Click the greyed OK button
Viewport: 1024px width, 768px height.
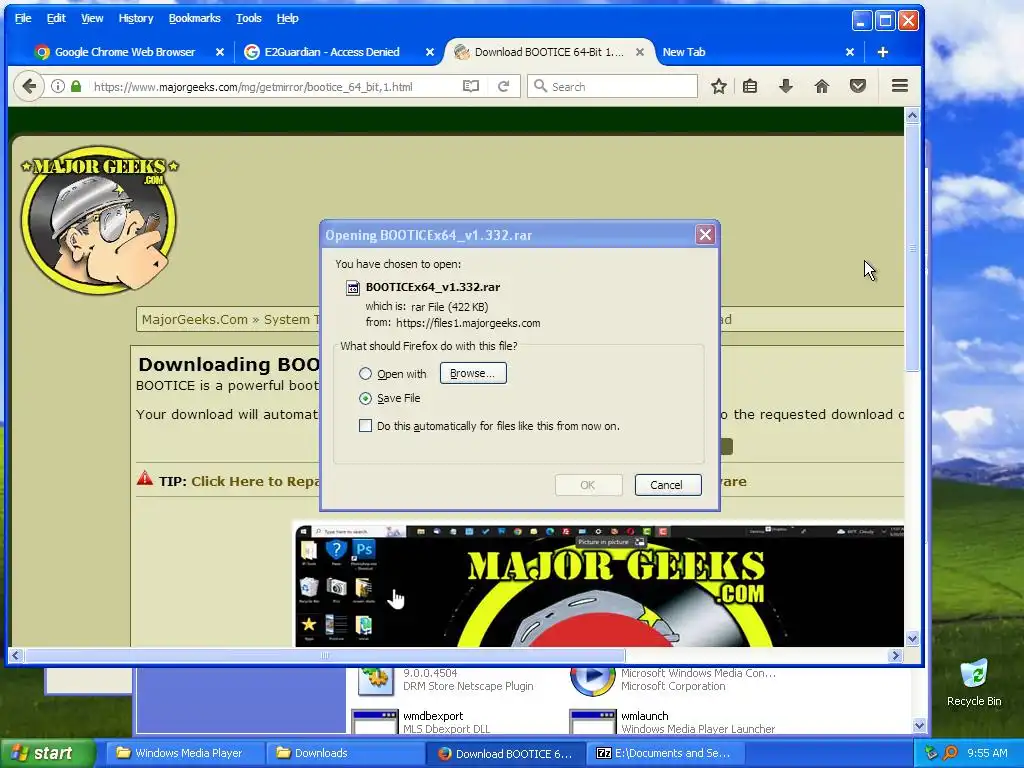coord(588,485)
